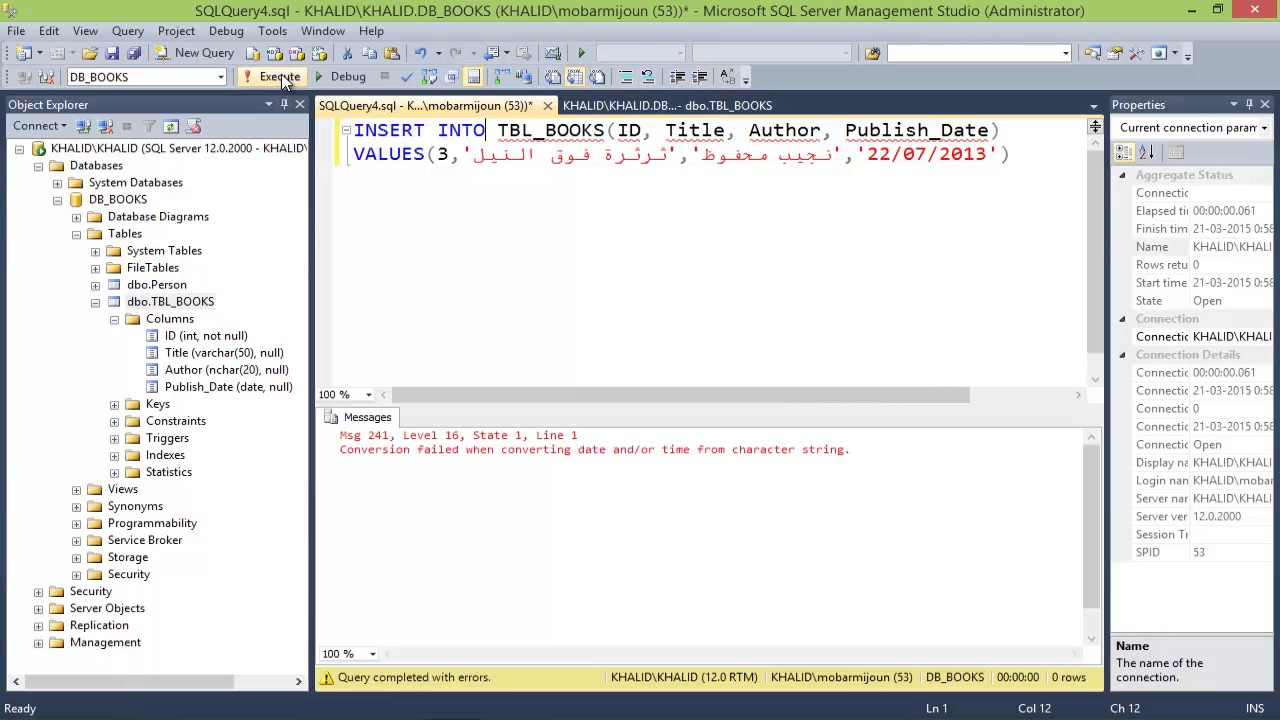Open the Connect dropdown in Object Explorer

pyautogui.click(x=41, y=126)
